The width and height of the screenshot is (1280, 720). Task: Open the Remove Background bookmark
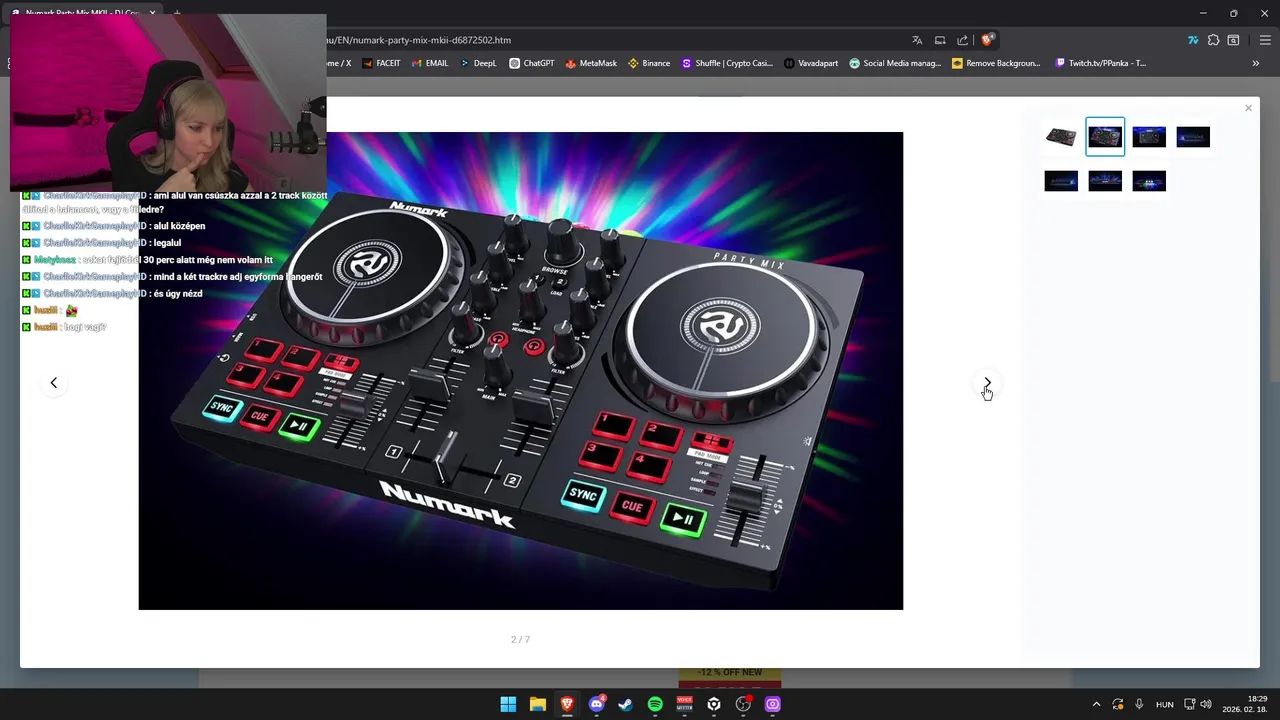coord(996,63)
